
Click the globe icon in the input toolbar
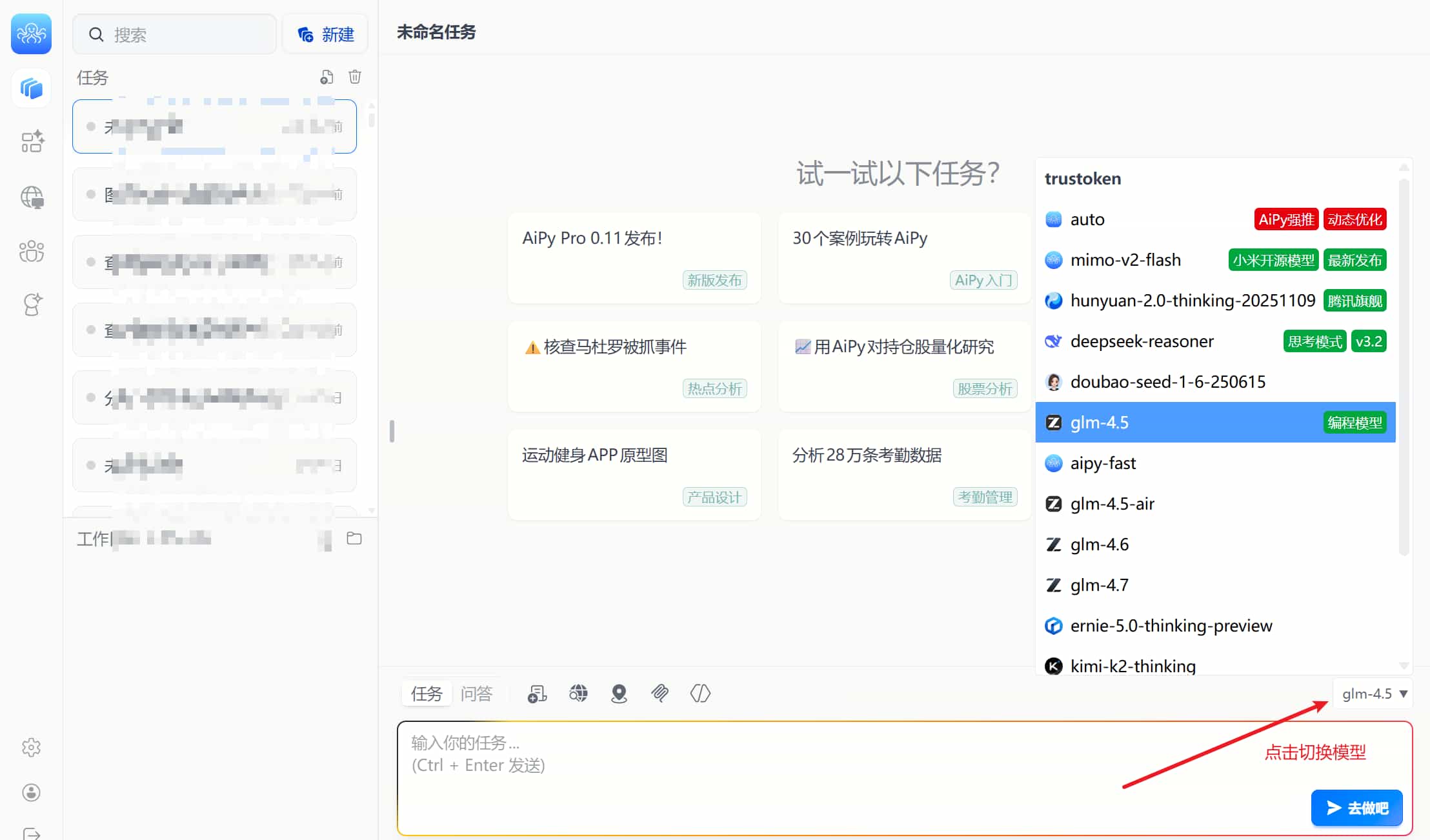coord(578,694)
